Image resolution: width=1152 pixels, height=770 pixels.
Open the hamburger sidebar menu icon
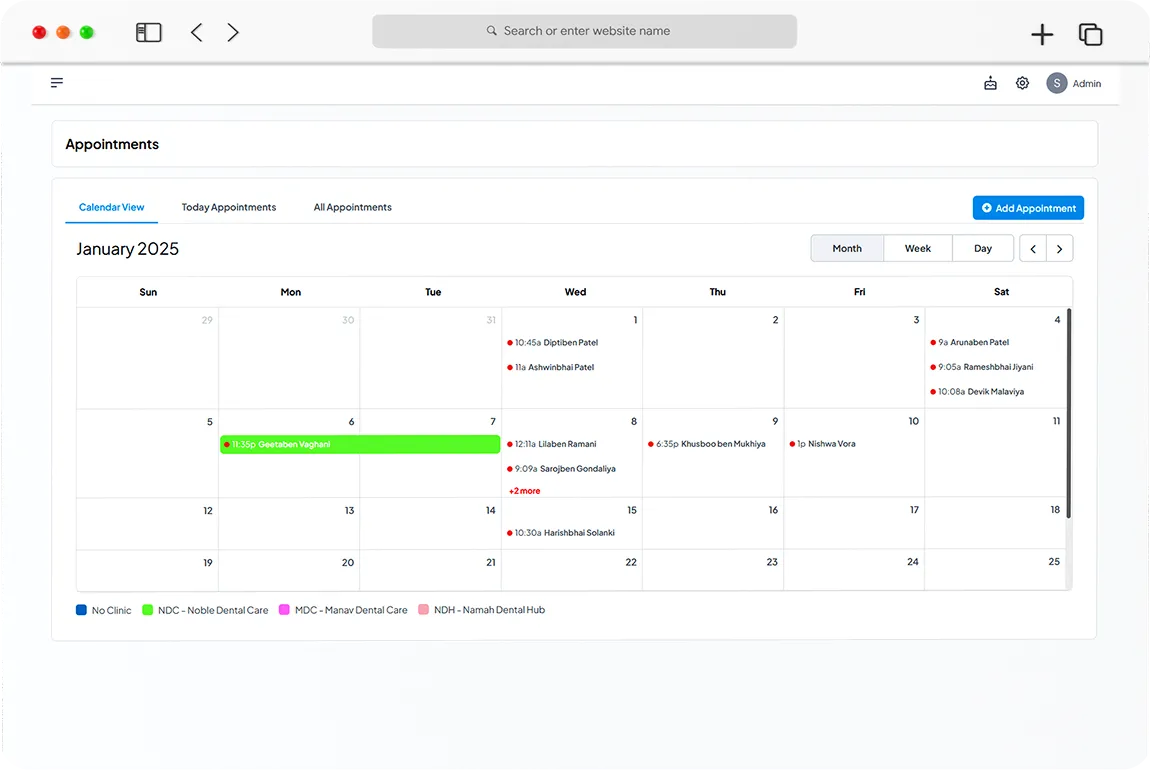point(57,83)
